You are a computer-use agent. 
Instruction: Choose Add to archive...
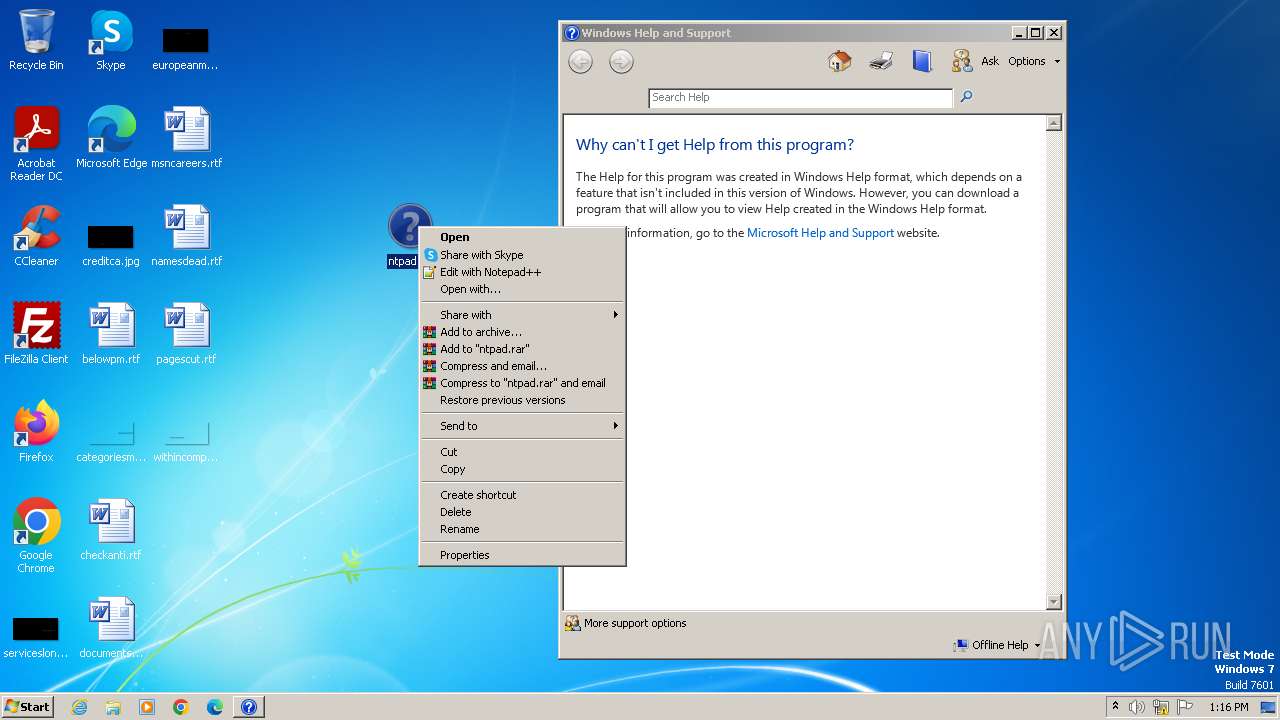(522, 332)
